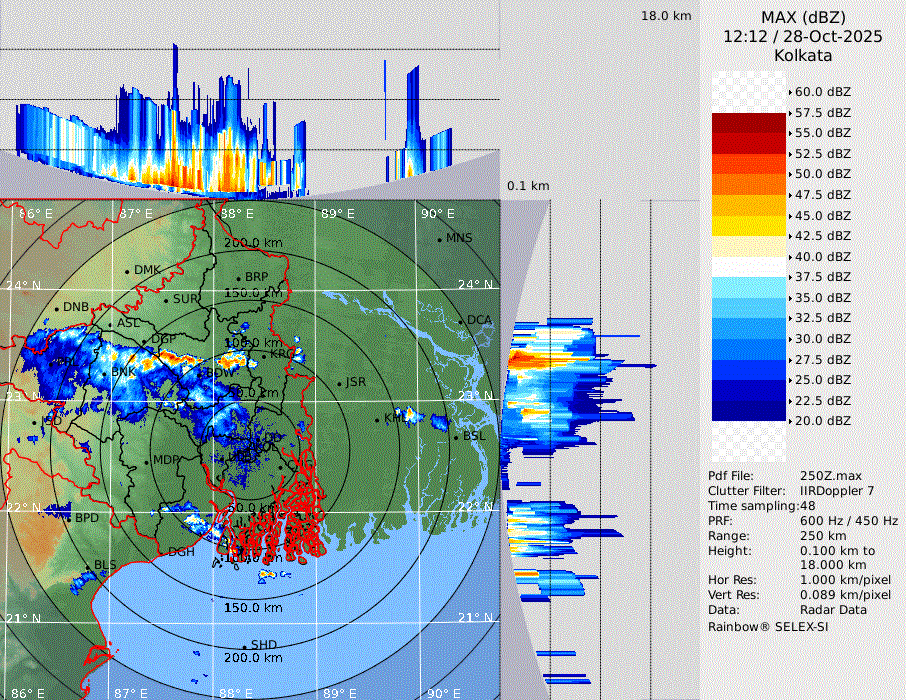Image resolution: width=906 pixels, height=700 pixels.
Task: Select the DCA station dot
Action: (x=461, y=321)
